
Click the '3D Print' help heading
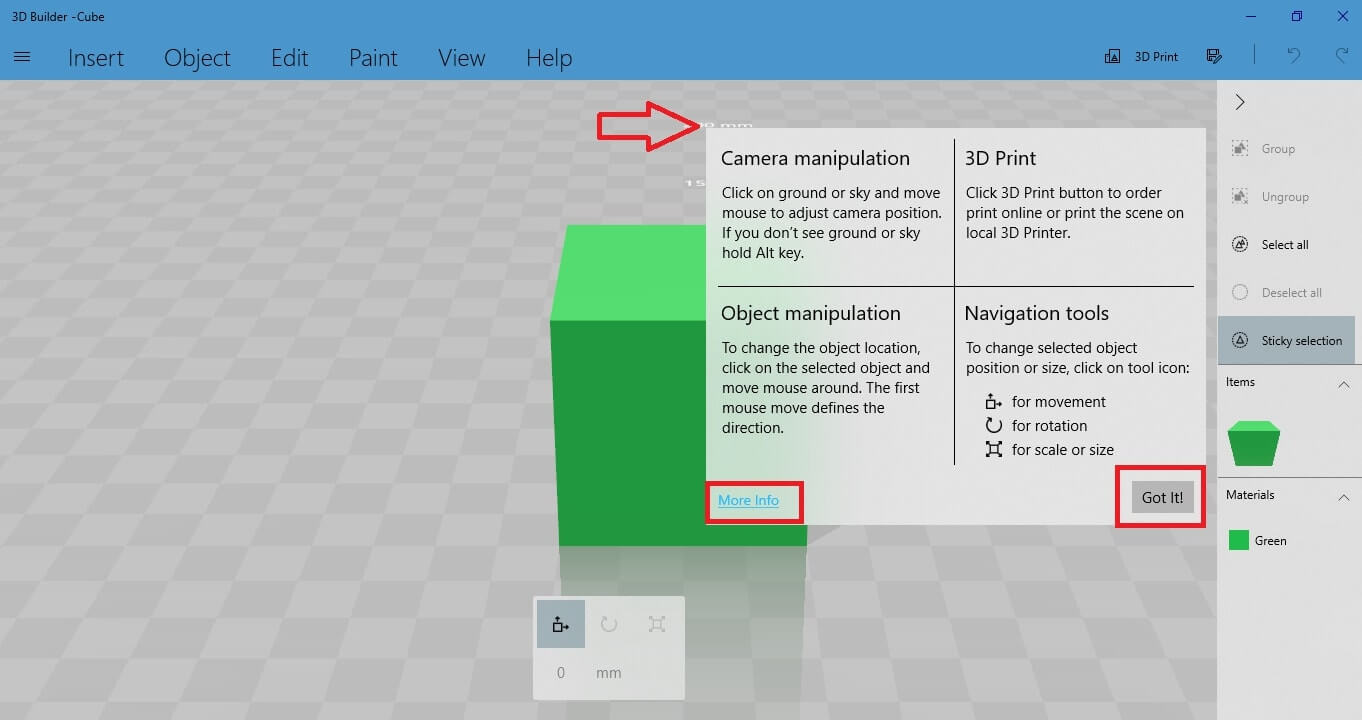pos(1000,158)
